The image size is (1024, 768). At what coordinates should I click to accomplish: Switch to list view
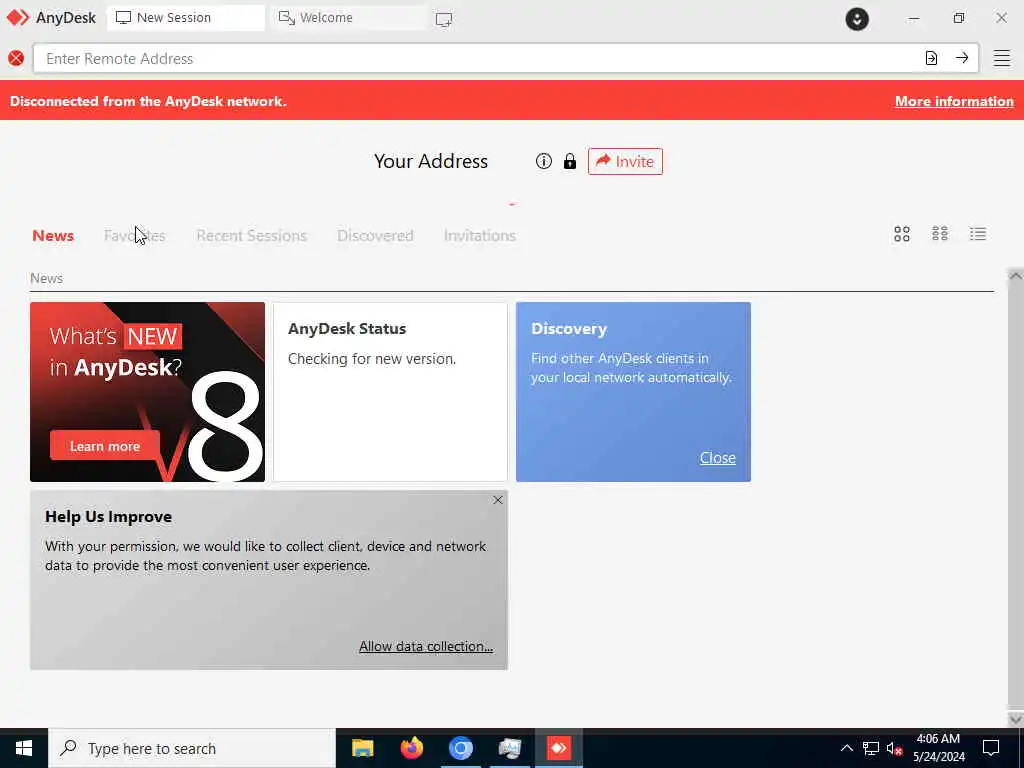978,234
